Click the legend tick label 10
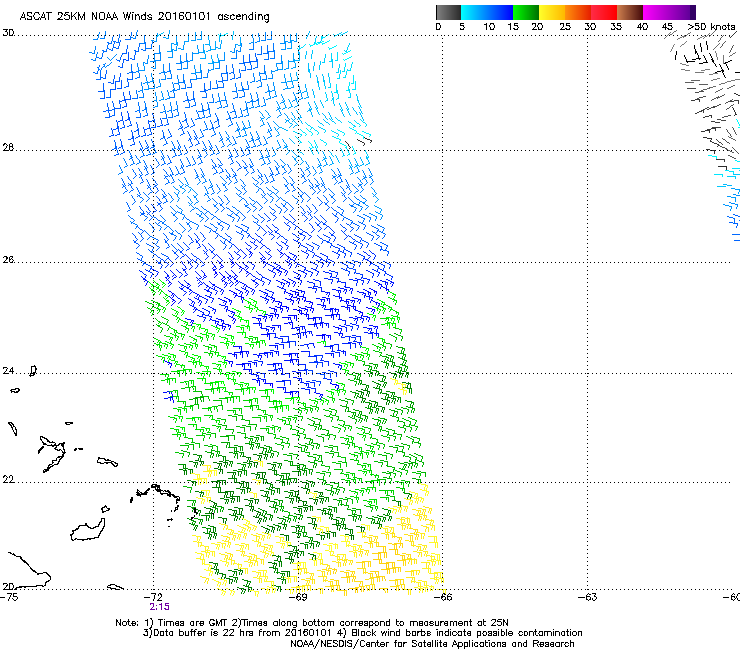Image resolution: width=740 pixels, height=650 pixels. 489,27
